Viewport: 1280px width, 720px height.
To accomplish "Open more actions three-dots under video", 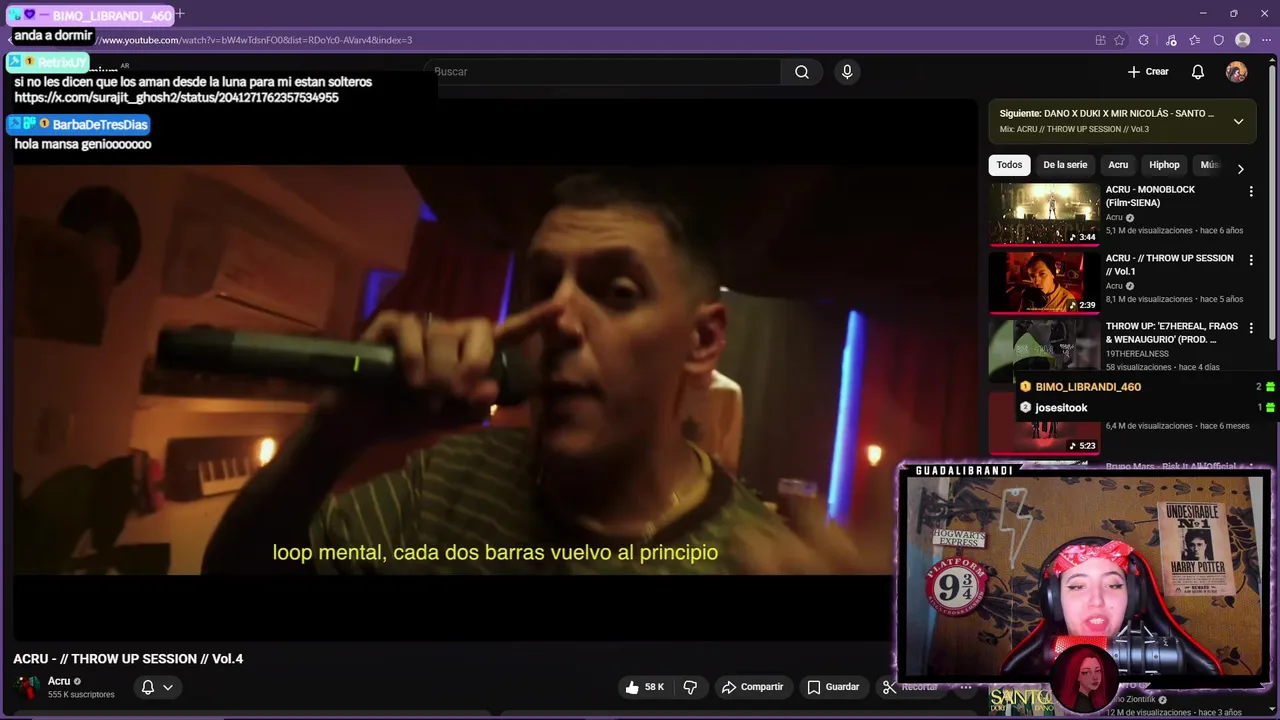I will [x=966, y=687].
